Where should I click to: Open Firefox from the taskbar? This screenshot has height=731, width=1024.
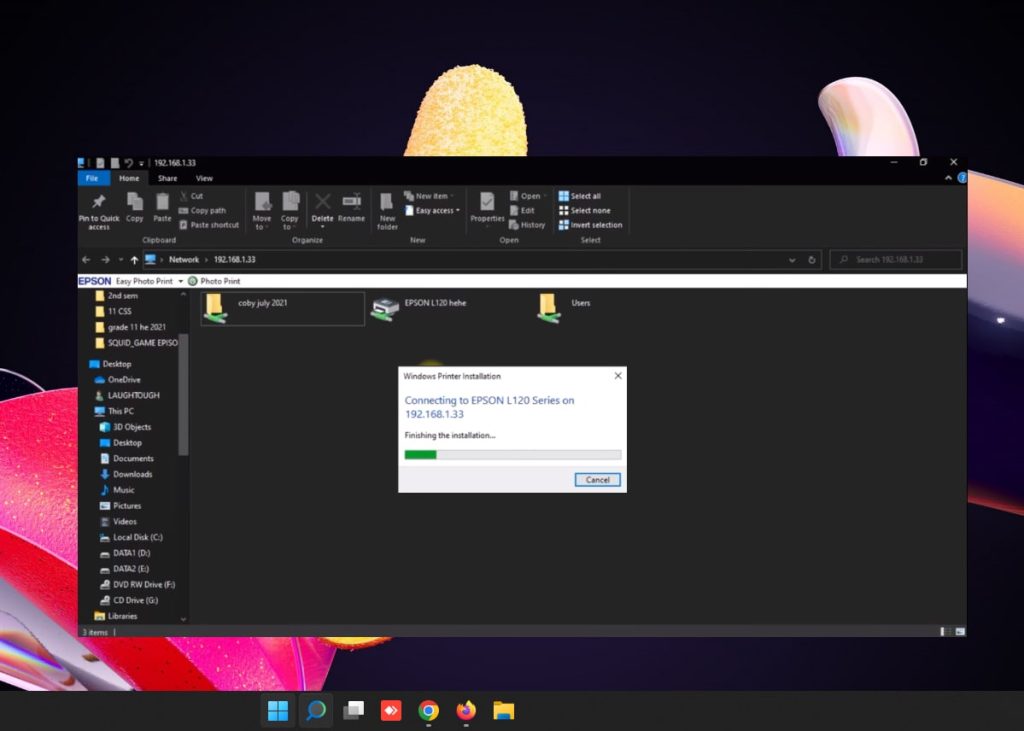[x=466, y=711]
